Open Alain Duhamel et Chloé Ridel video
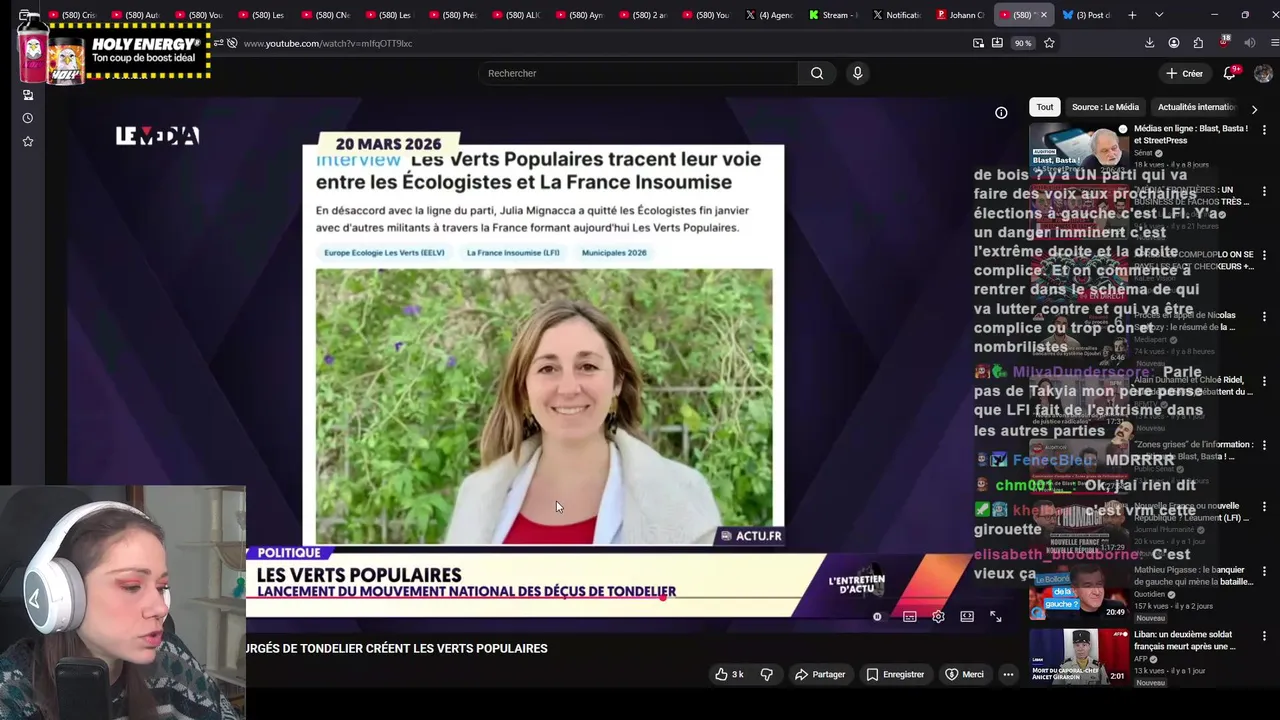1280x720 pixels. tap(1193, 386)
